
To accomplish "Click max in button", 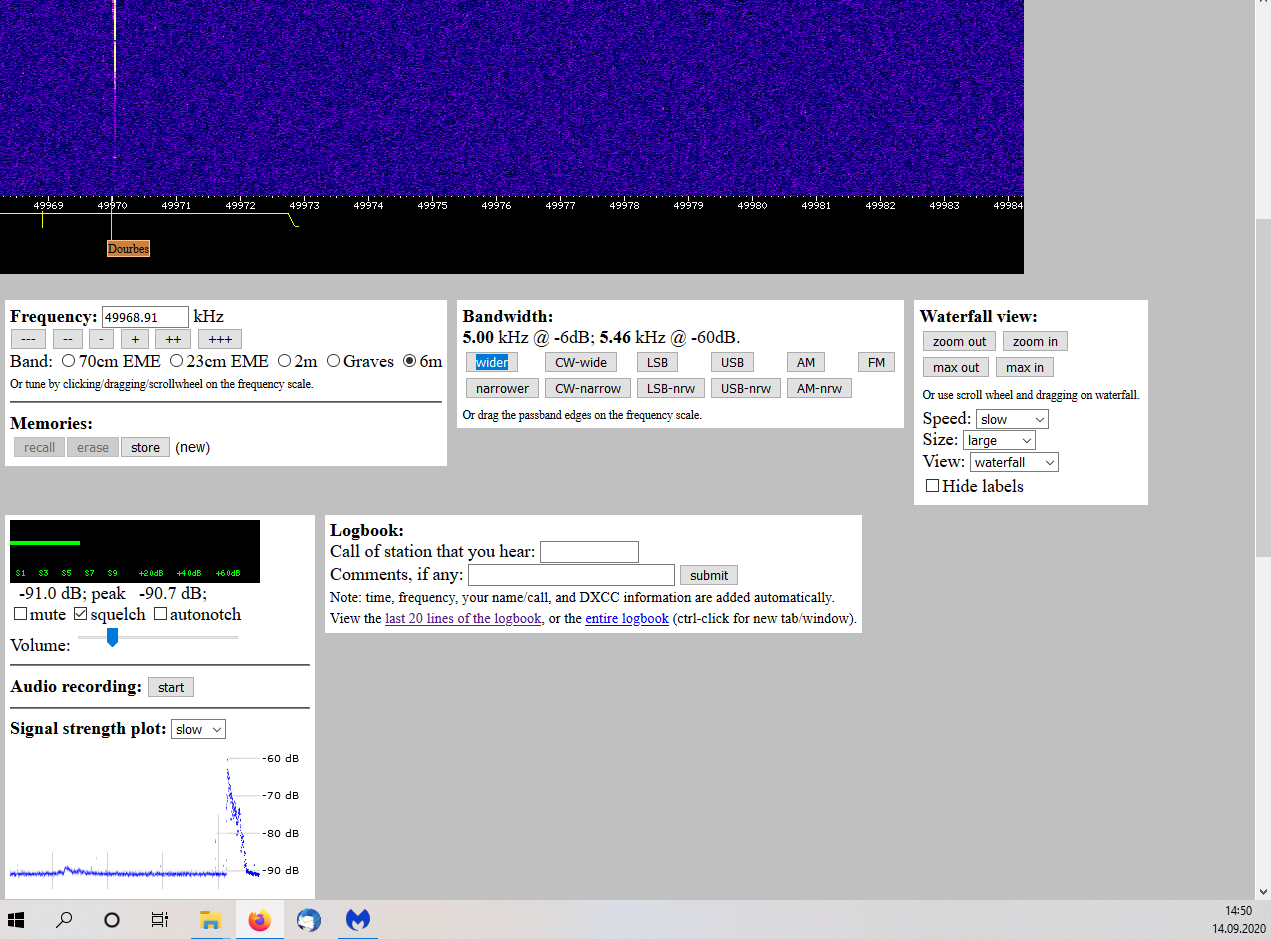I will click(x=1025, y=367).
